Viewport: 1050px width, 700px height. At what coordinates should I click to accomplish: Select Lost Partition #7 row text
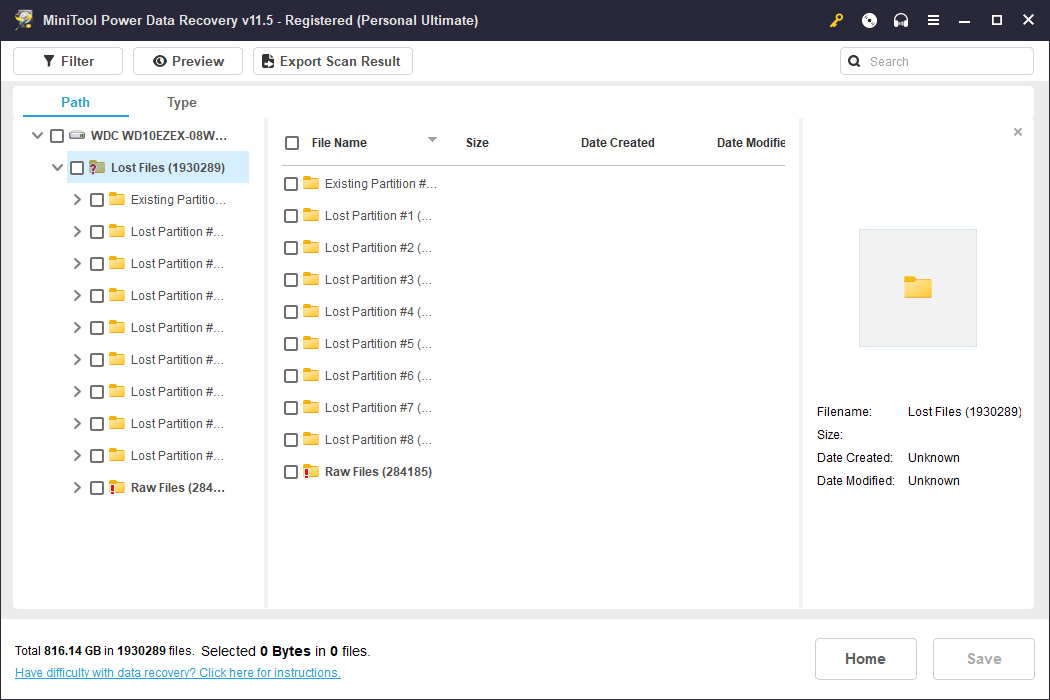click(378, 407)
